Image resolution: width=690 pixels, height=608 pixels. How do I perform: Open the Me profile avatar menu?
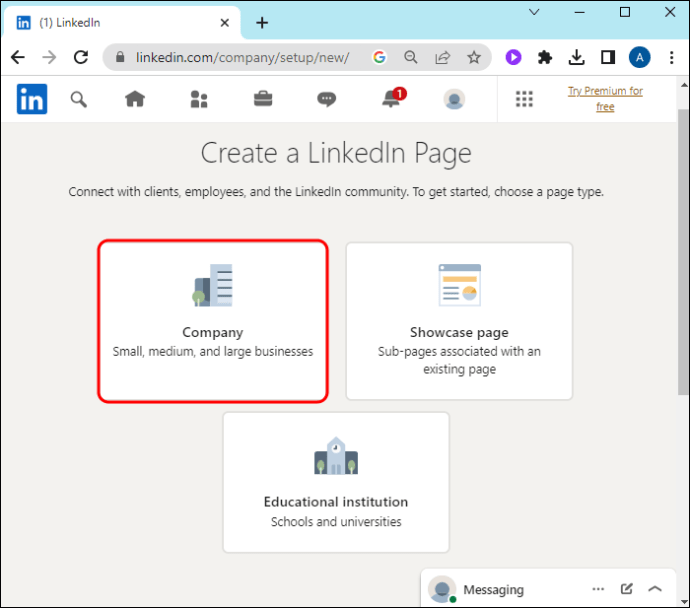coord(454,99)
